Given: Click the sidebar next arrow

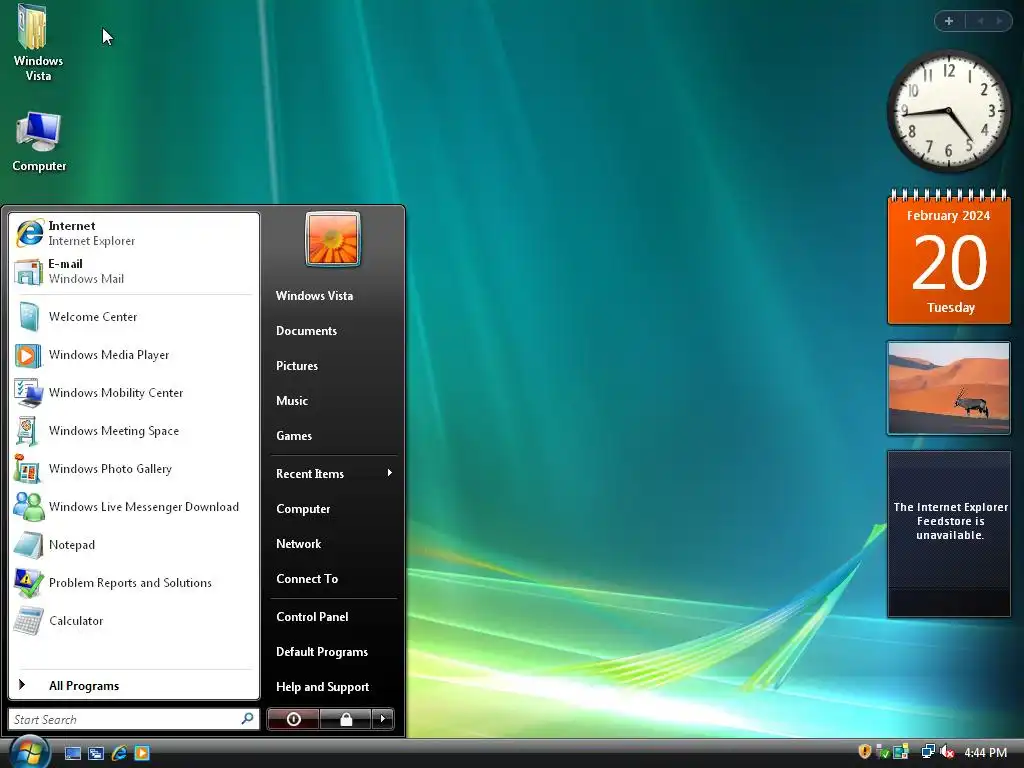Looking at the screenshot, I should [x=999, y=21].
